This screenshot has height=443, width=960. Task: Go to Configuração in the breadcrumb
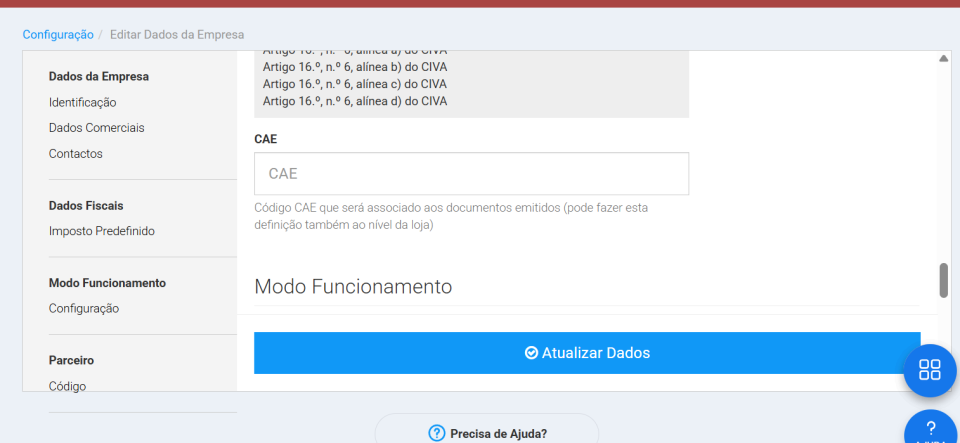point(58,34)
